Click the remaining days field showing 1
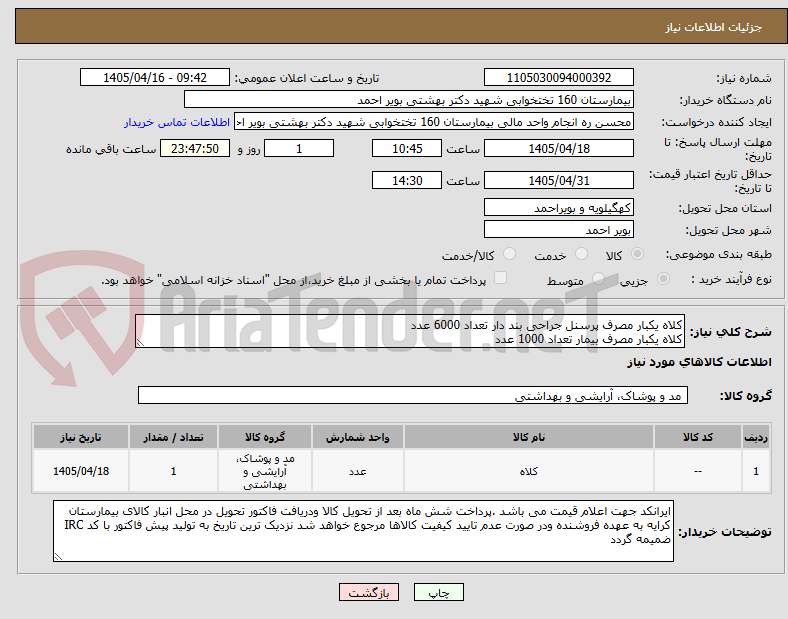Screen dimensions: 788x619 pyautogui.click(x=299, y=149)
